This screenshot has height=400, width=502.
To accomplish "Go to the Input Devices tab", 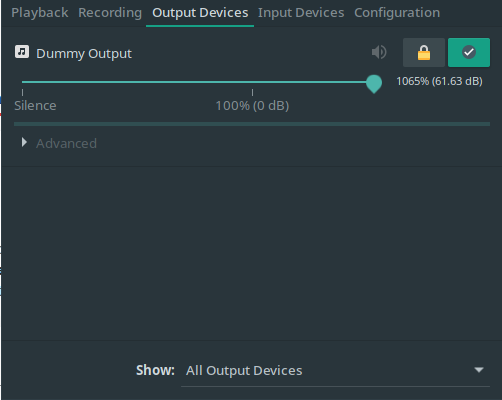I will click(x=301, y=13).
